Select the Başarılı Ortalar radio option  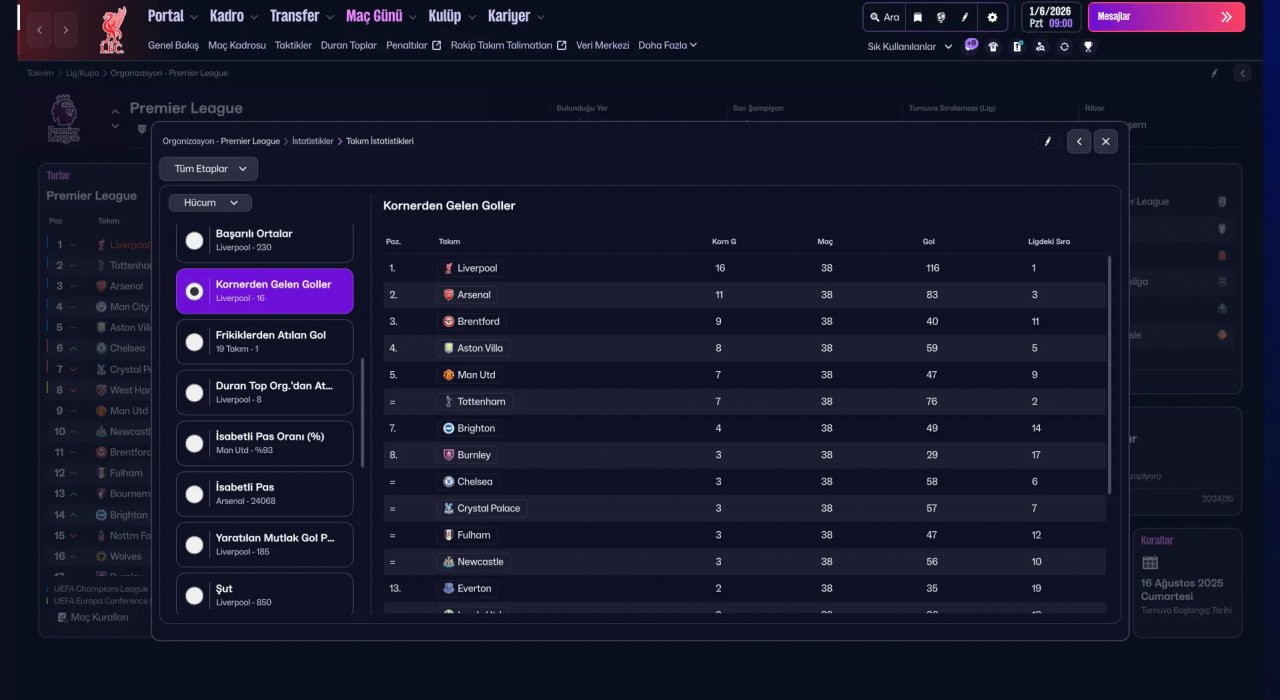pyautogui.click(x=194, y=240)
